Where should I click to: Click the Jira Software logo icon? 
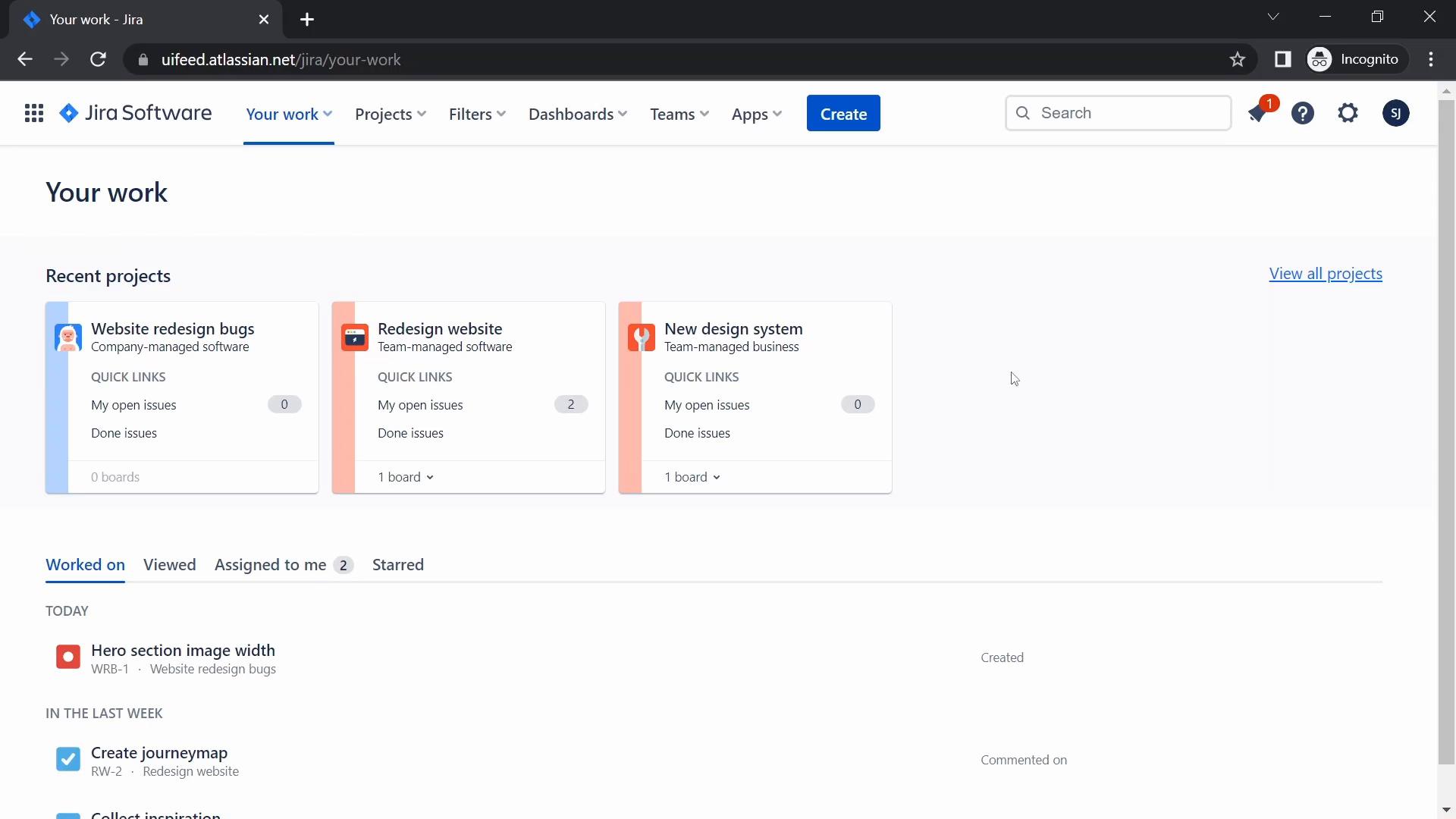(x=70, y=113)
